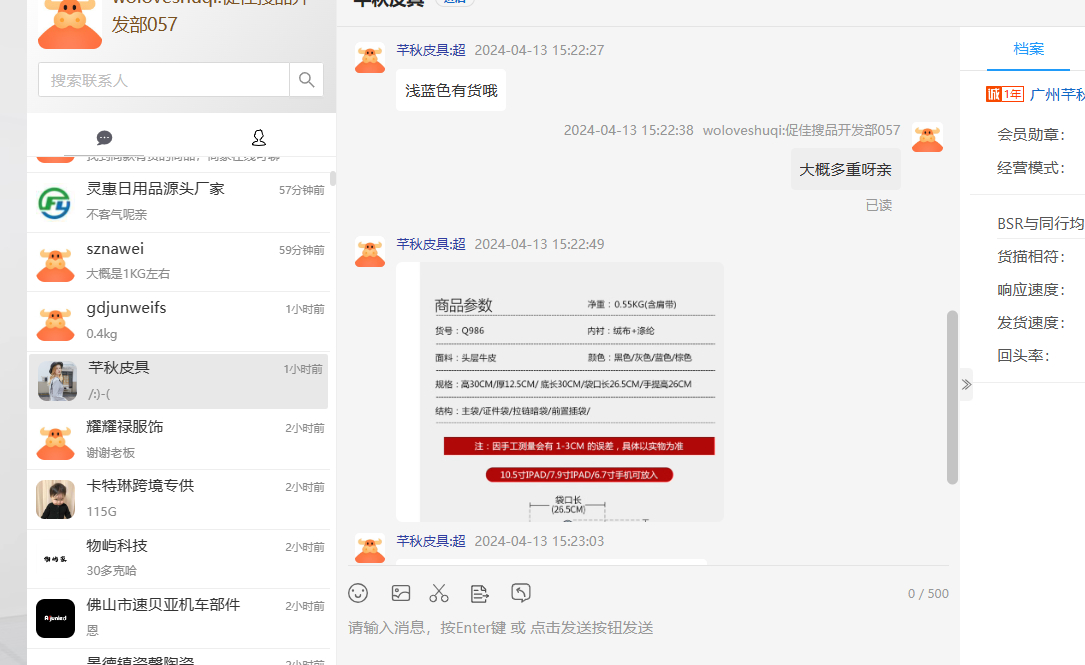Switch to the conversations list tab
This screenshot has width=1085, height=665.
pos(104,138)
